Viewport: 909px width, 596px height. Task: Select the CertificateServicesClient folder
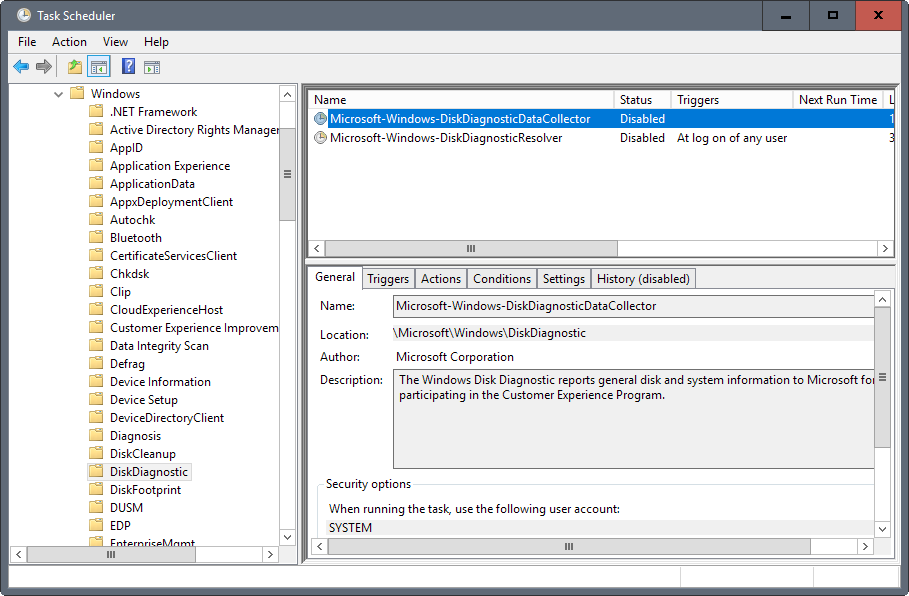click(x=173, y=256)
